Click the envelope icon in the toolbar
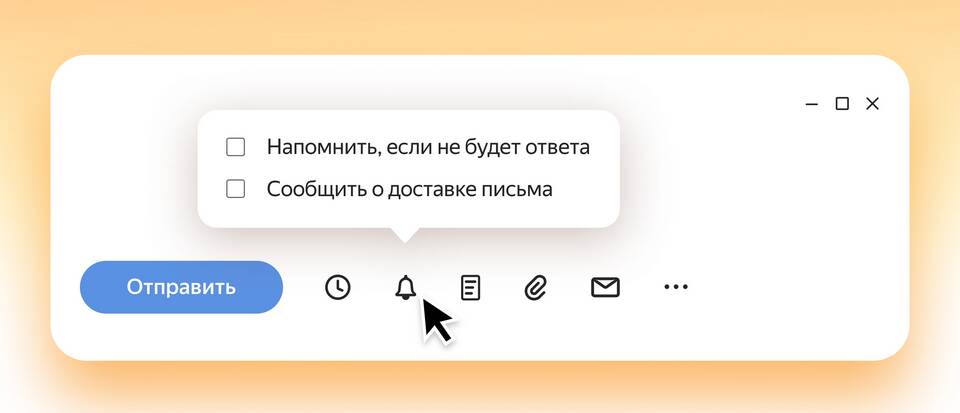This screenshot has height=413, width=960. tap(606, 287)
